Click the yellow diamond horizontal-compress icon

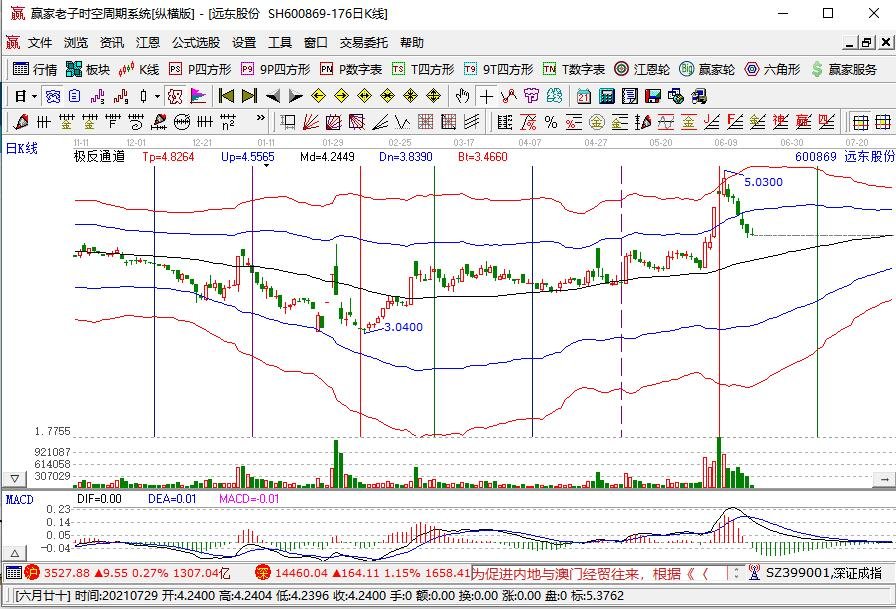click(387, 97)
